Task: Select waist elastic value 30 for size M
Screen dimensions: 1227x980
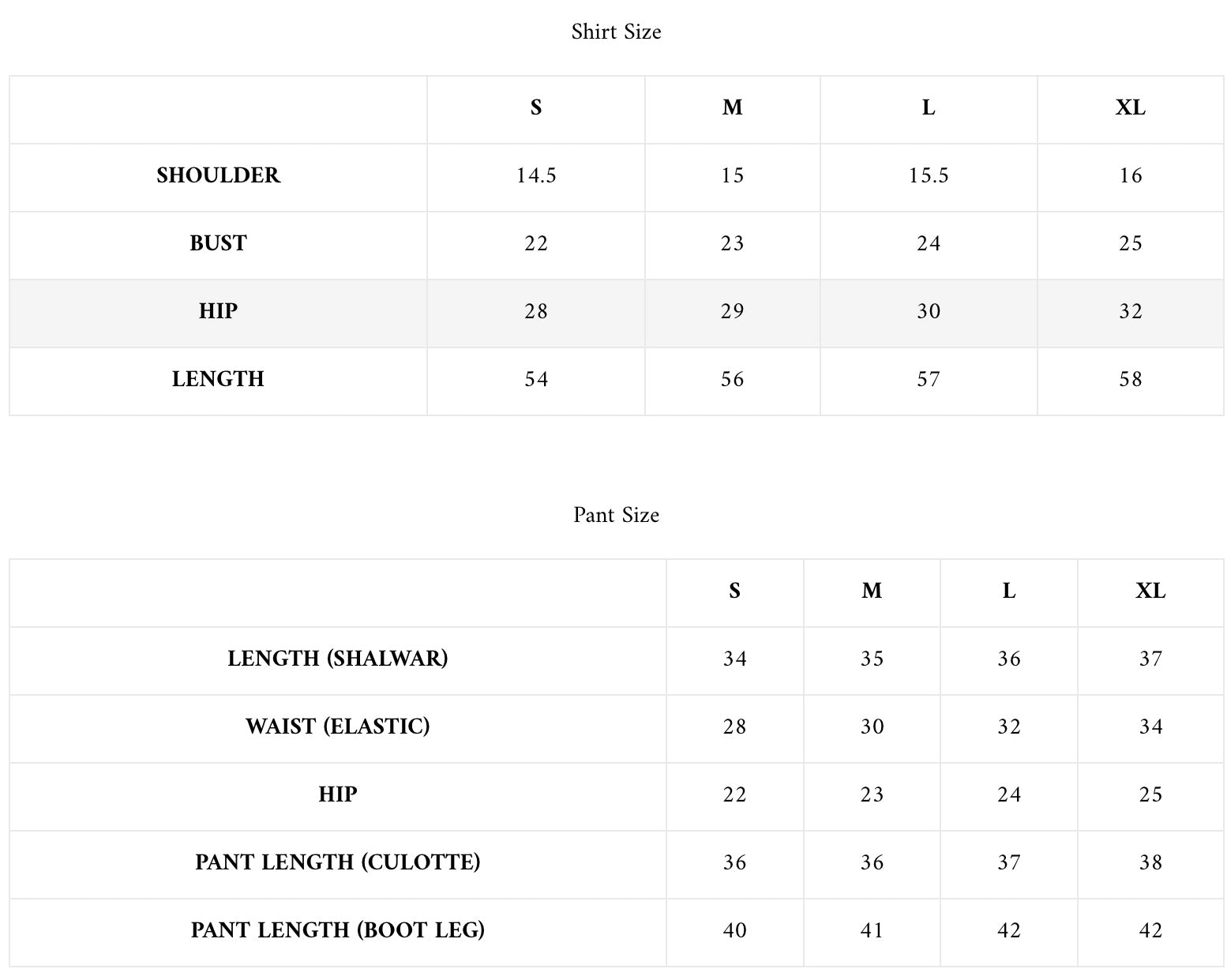Action: 872,727
